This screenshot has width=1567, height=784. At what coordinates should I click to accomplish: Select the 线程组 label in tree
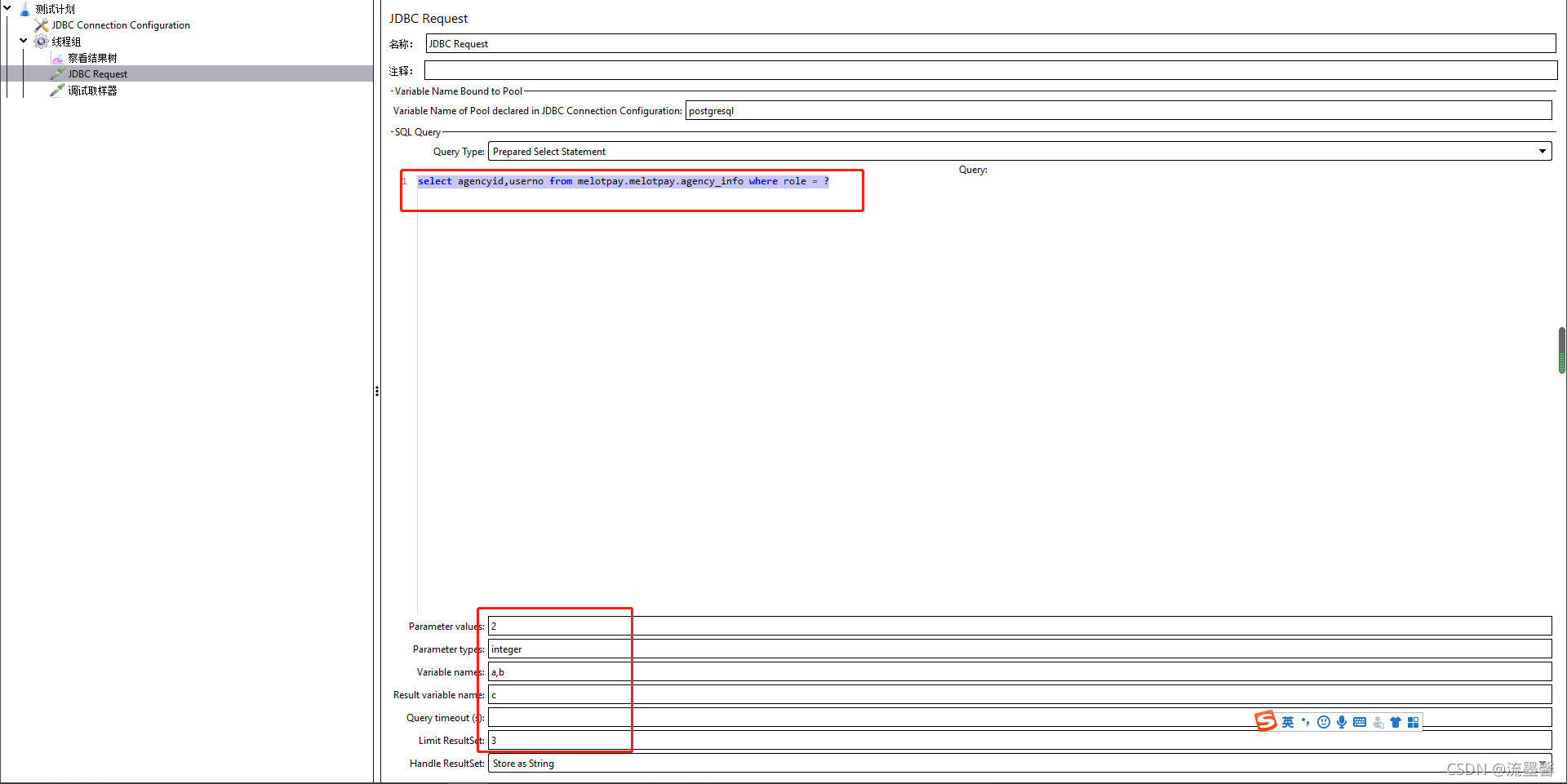67,42
